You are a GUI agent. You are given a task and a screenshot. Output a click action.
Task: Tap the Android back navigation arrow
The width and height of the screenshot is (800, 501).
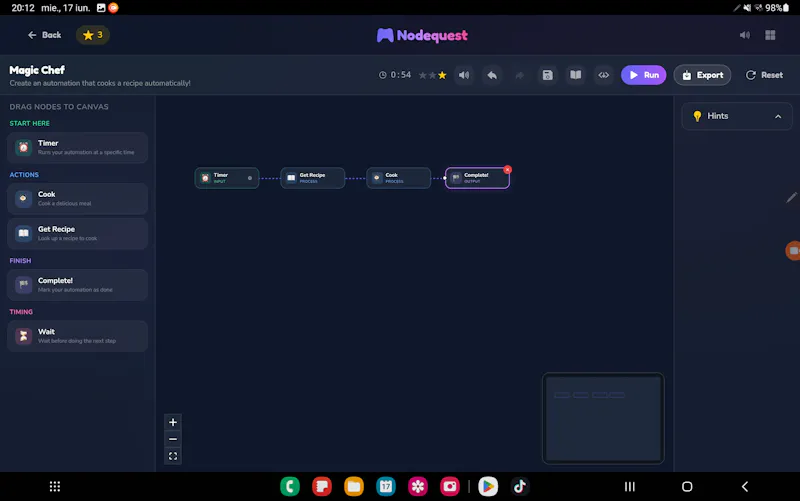click(745, 487)
